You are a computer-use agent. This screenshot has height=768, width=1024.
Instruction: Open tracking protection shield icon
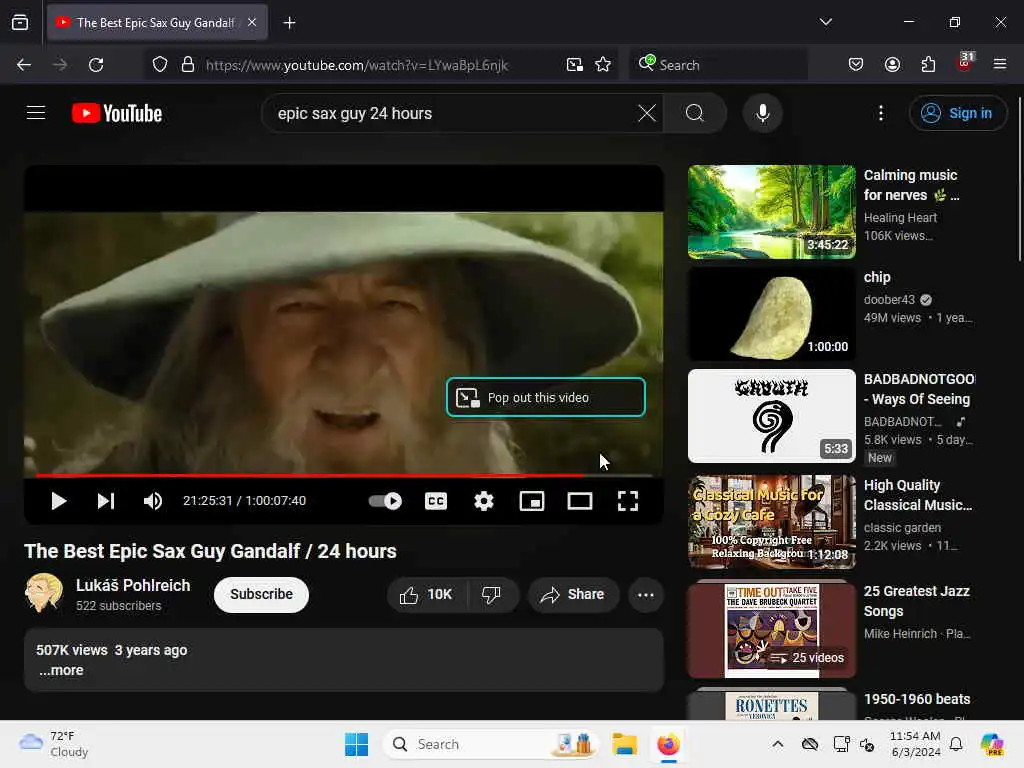(160, 65)
